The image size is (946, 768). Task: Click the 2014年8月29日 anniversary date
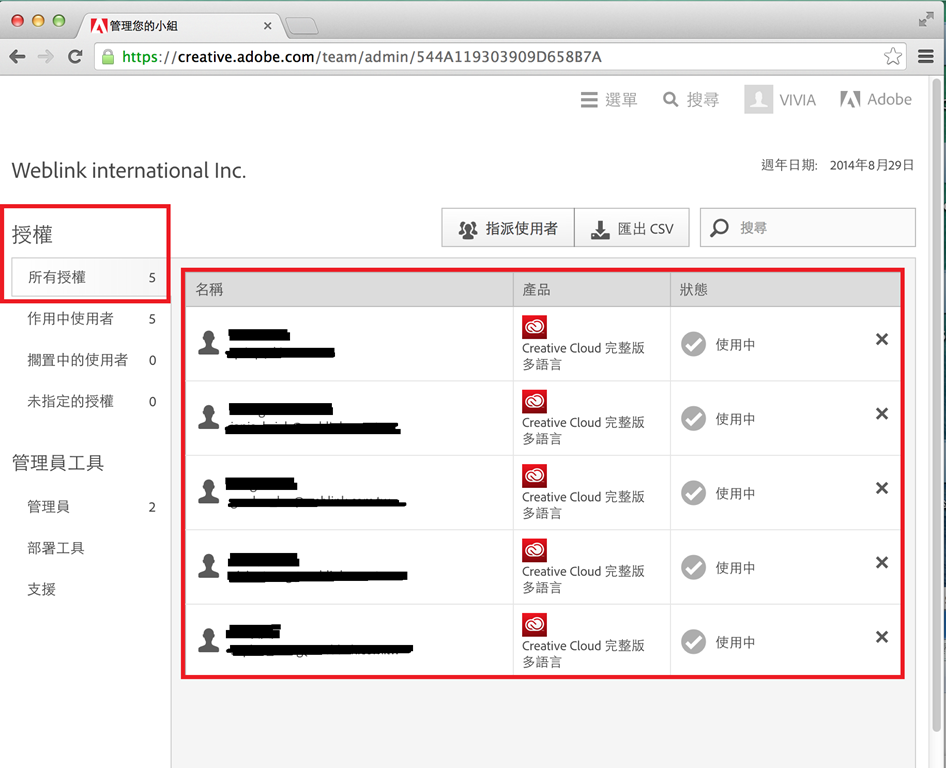(872, 165)
